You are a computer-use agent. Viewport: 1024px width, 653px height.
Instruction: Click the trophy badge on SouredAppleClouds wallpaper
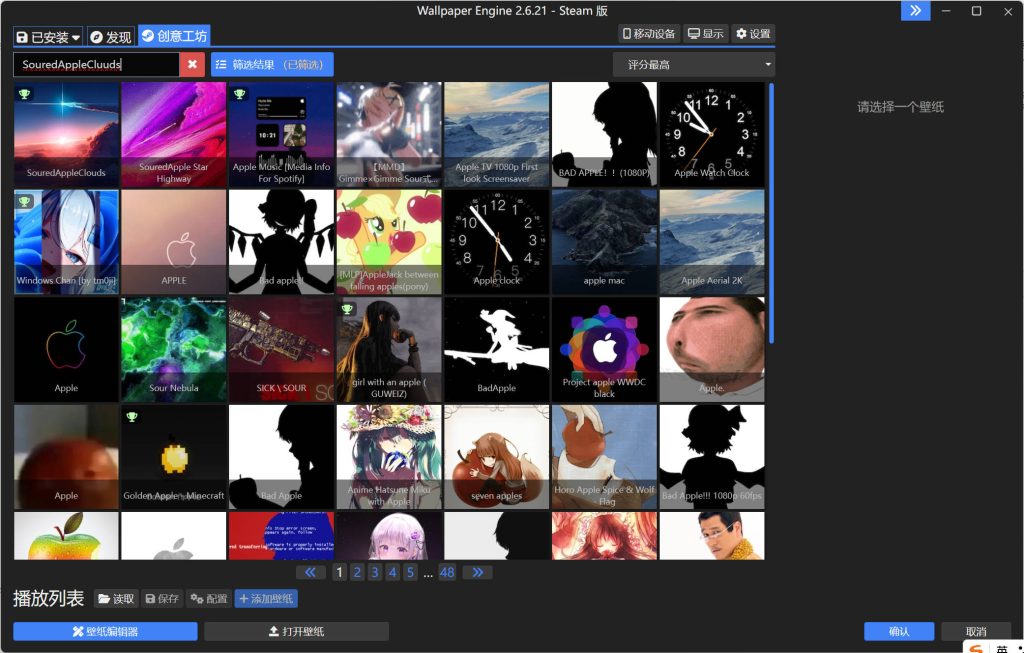click(25, 94)
